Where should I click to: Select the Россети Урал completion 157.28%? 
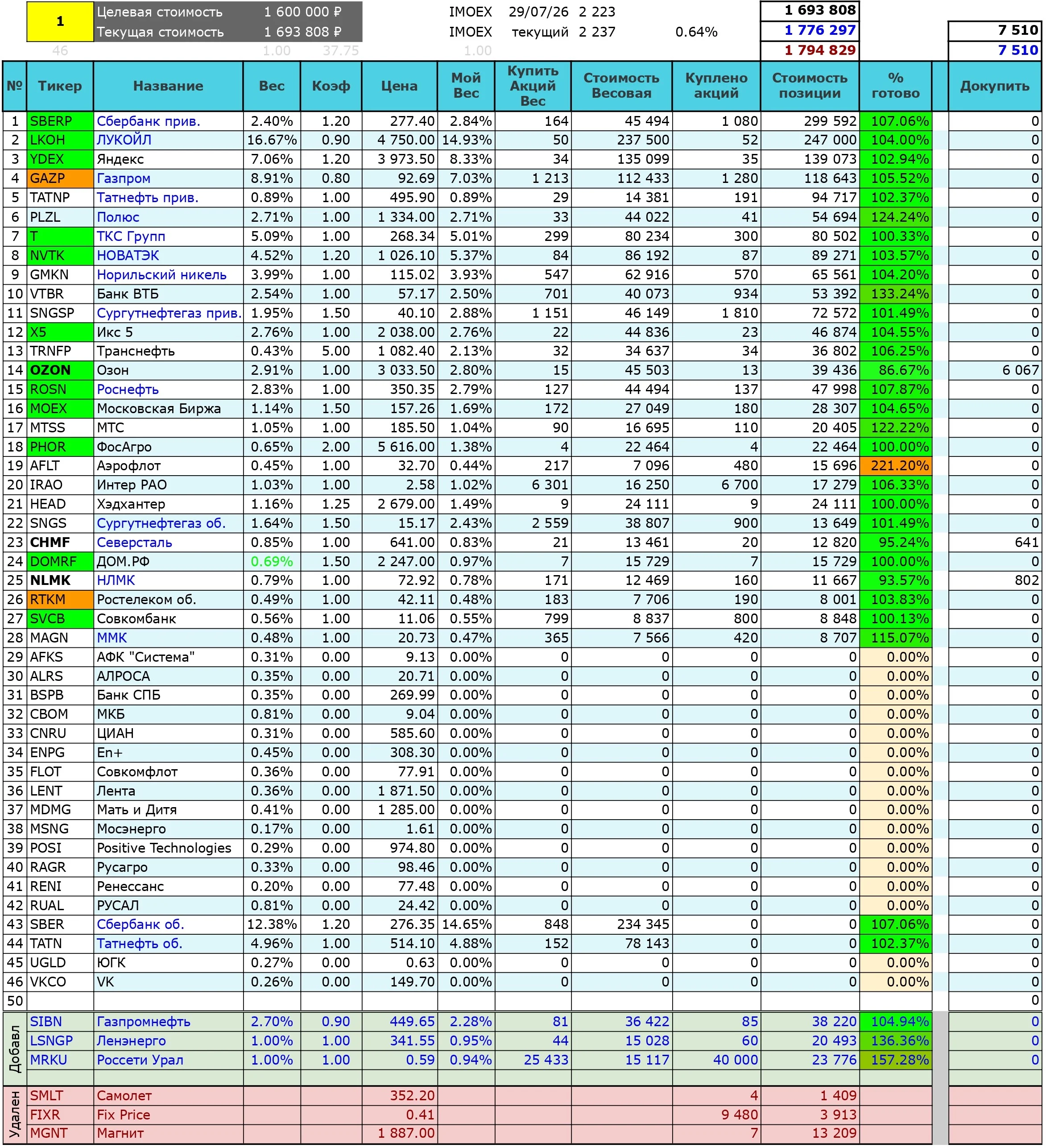(896, 1060)
